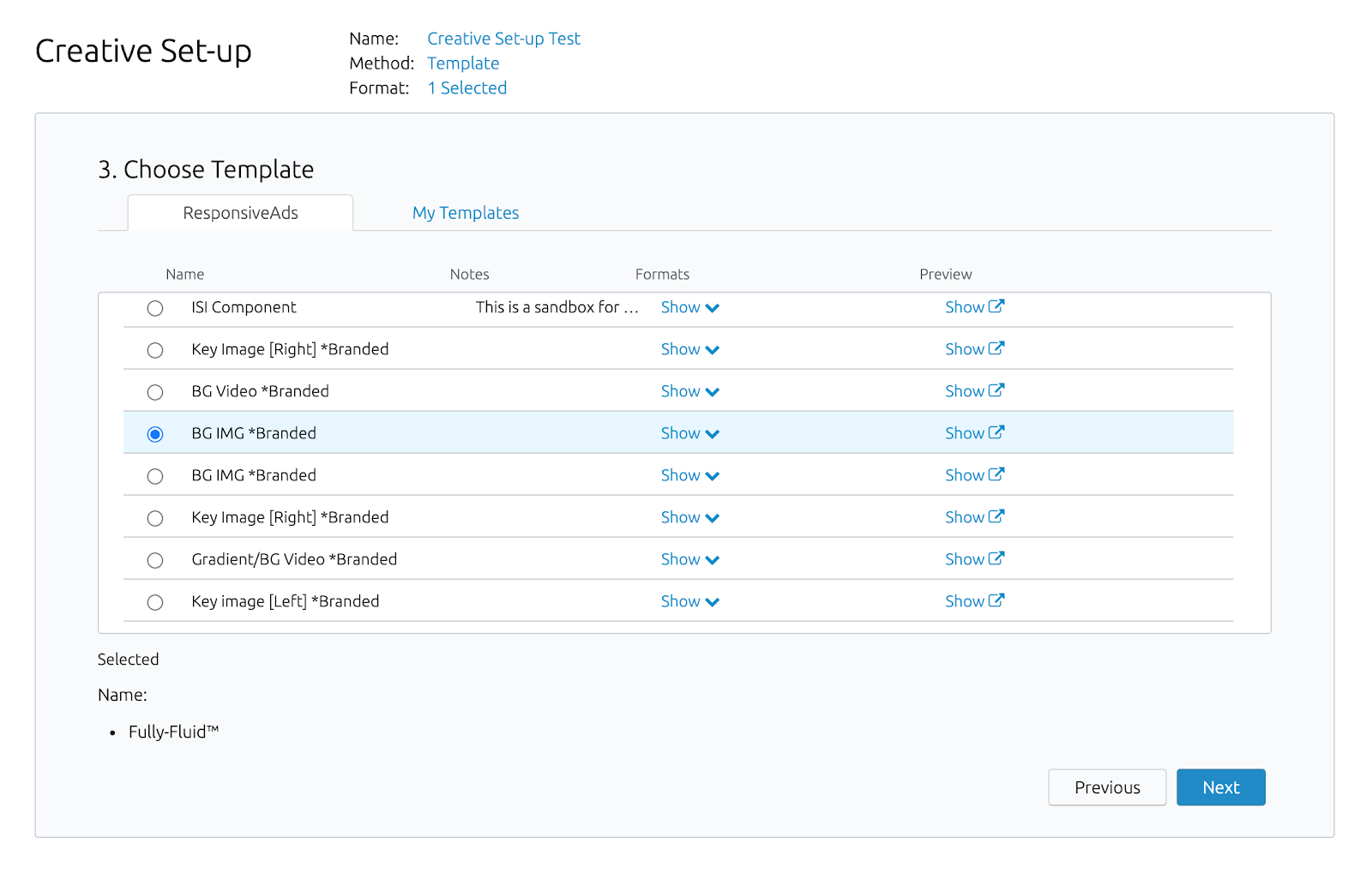Click the already-selected BG IMG *Branded radio
Screen dimensions: 1372x880
[x=155, y=434]
